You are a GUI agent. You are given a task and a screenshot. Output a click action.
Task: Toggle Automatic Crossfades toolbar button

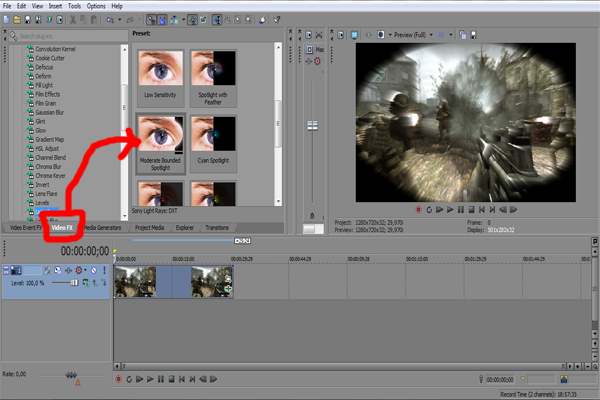point(162,20)
